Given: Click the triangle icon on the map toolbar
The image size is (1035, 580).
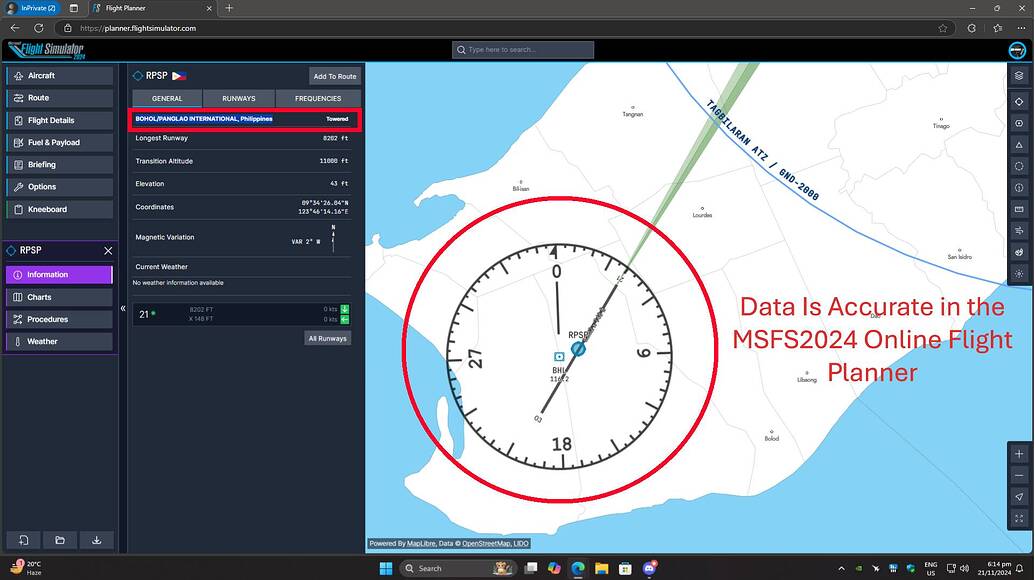Looking at the screenshot, I should 1019,145.
